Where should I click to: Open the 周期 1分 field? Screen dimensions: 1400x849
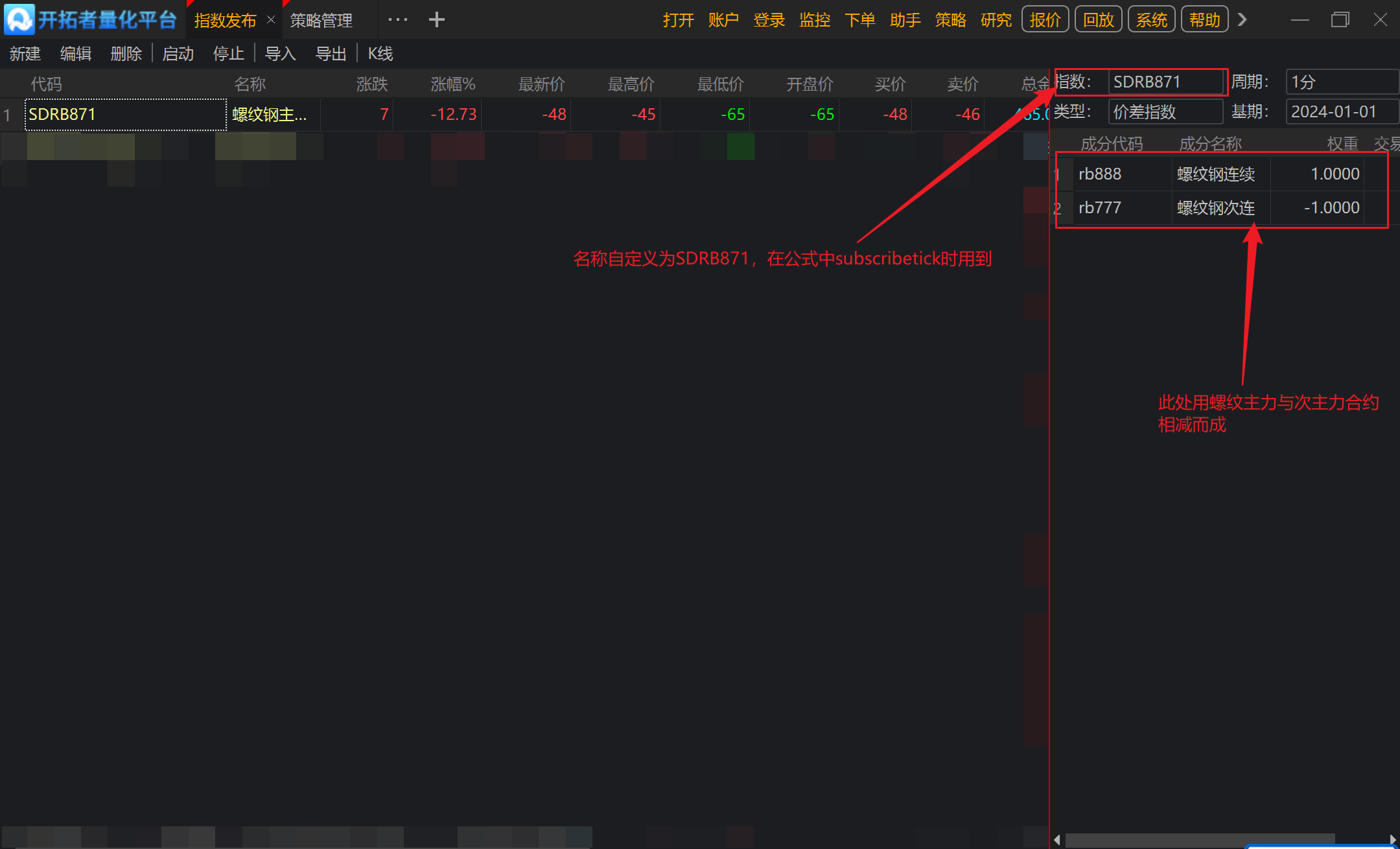tap(1342, 82)
